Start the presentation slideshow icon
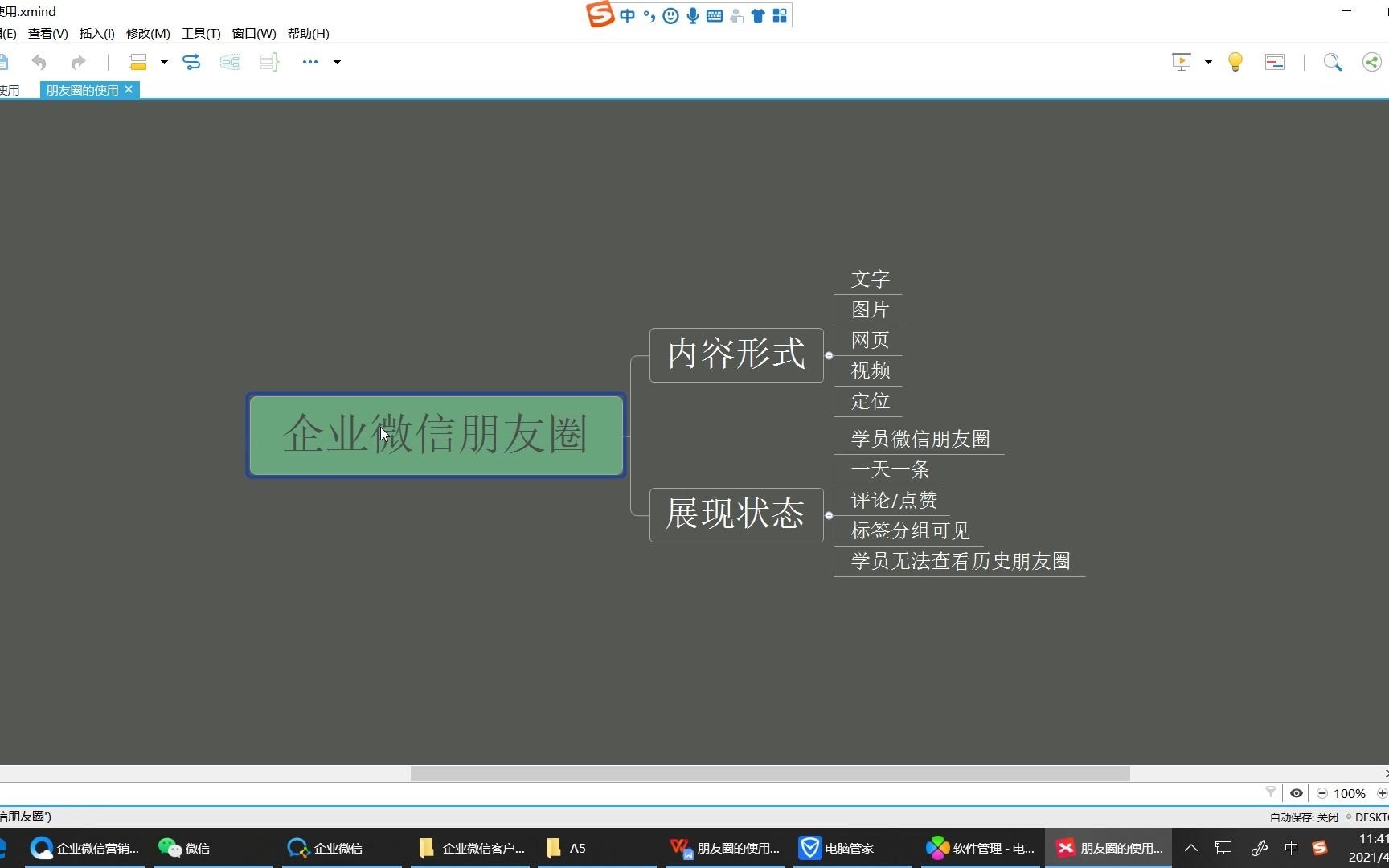 tap(1181, 62)
